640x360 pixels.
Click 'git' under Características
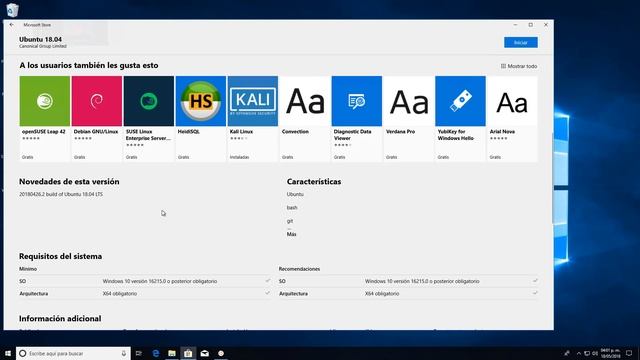pos(290,221)
